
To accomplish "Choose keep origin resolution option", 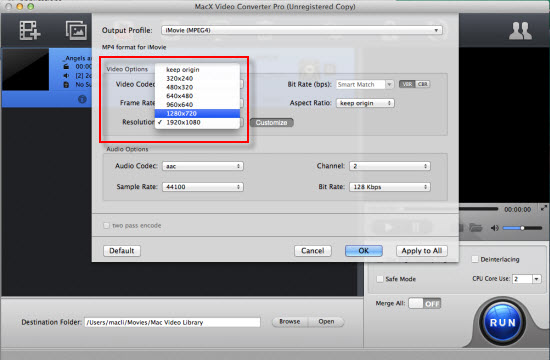I will click(x=197, y=69).
